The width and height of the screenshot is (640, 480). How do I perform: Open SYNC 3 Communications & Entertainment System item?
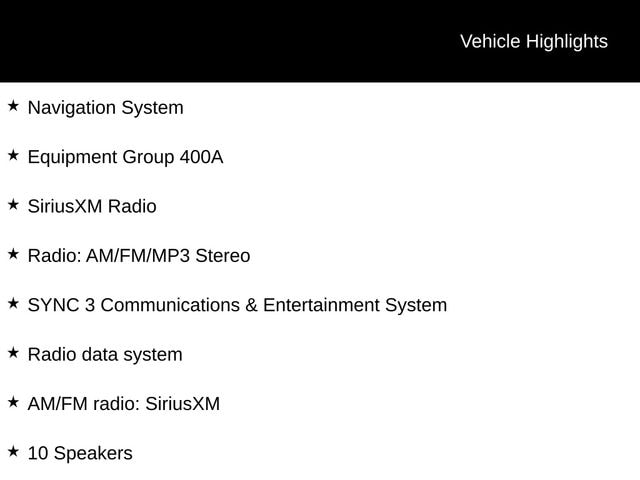coord(237,305)
